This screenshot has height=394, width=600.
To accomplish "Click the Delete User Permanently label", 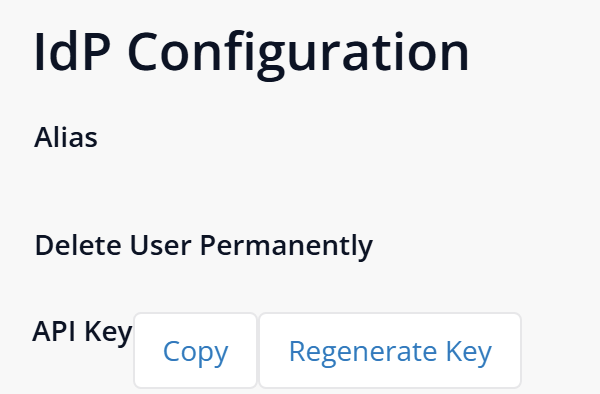I will click(204, 246).
